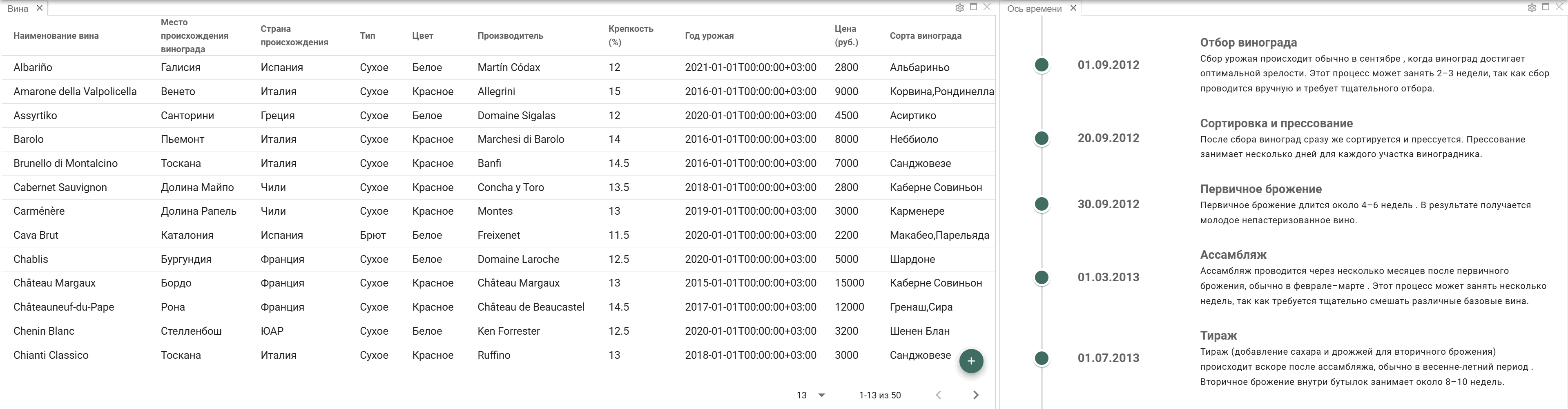Click the Крепость (%) column header
Viewport: 1568px width, 409px height.
tap(631, 36)
